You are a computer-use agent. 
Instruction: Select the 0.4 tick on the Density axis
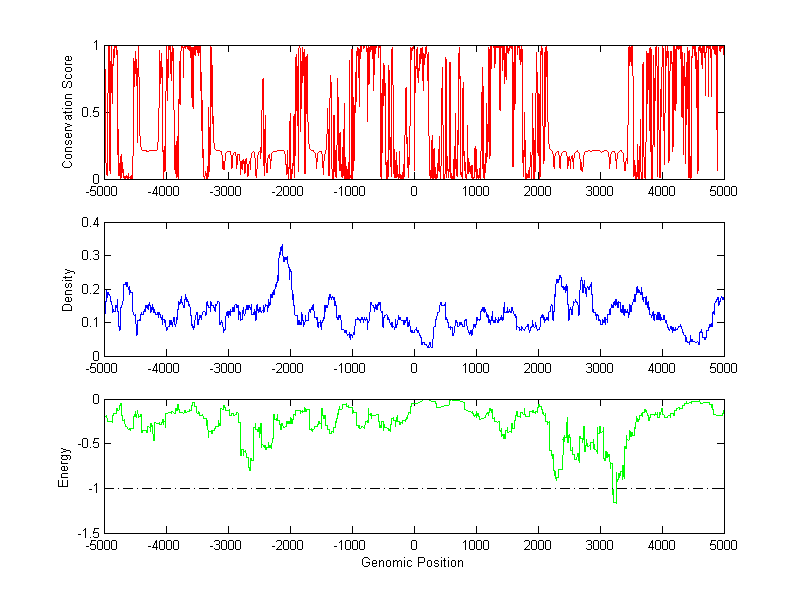click(x=90, y=222)
